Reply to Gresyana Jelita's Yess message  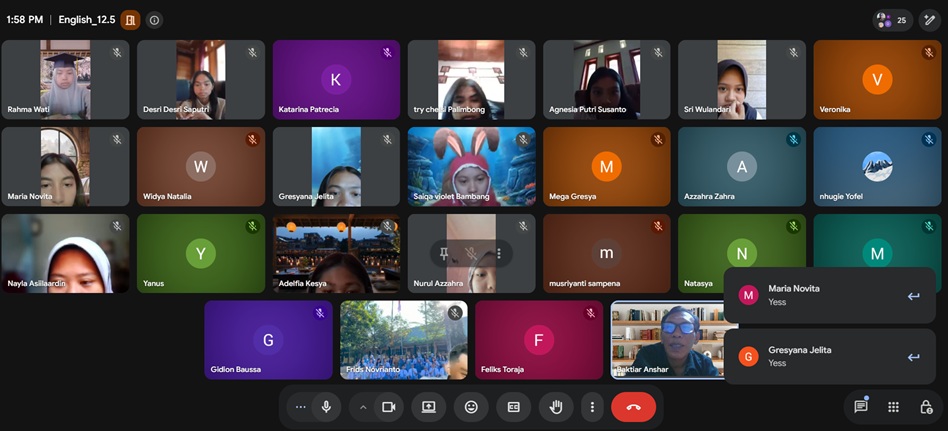(x=913, y=357)
